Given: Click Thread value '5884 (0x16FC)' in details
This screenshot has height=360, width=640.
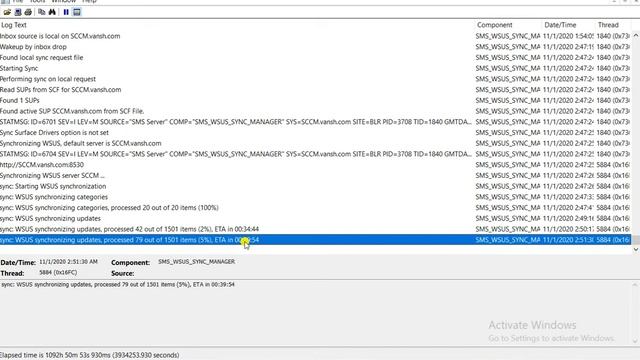Looking at the screenshot, I should pos(58,272).
